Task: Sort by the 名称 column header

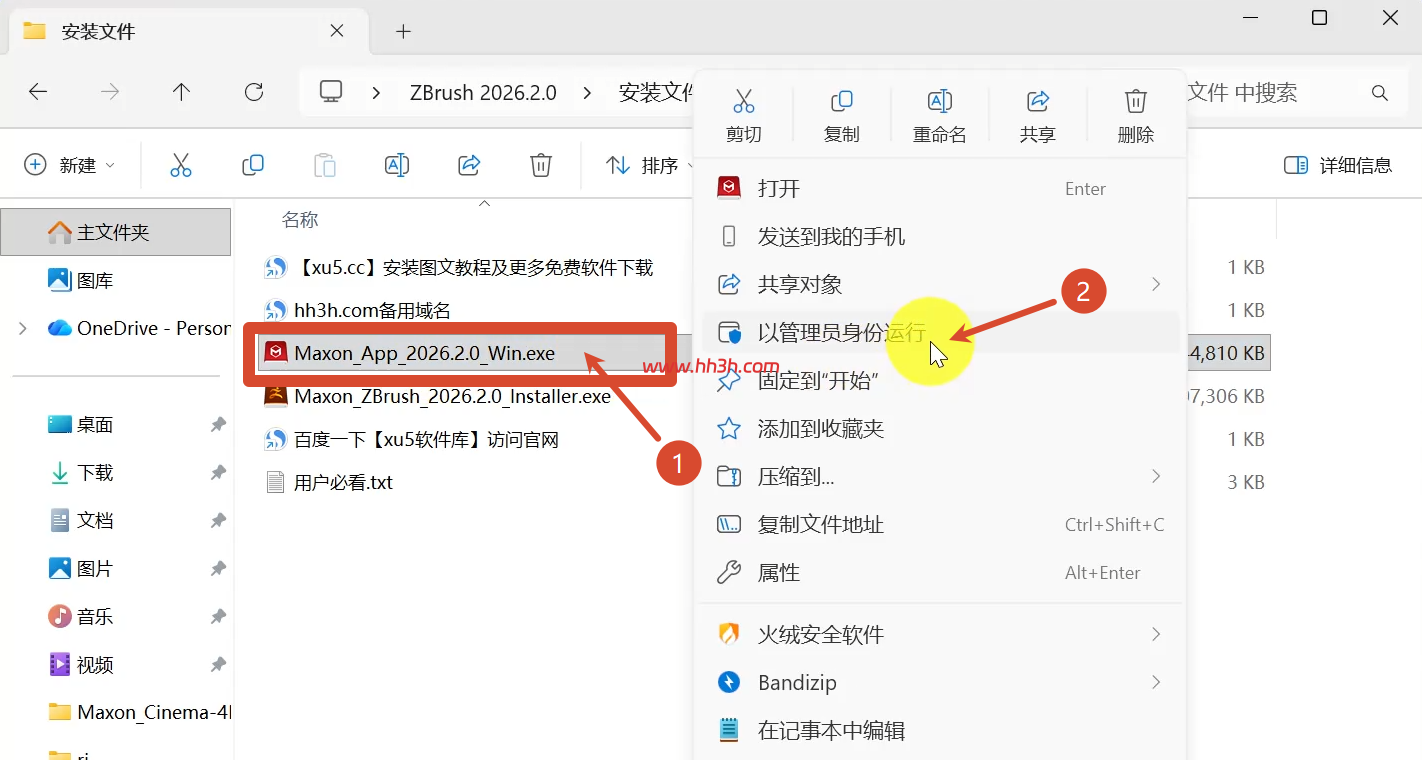Action: tap(300, 220)
